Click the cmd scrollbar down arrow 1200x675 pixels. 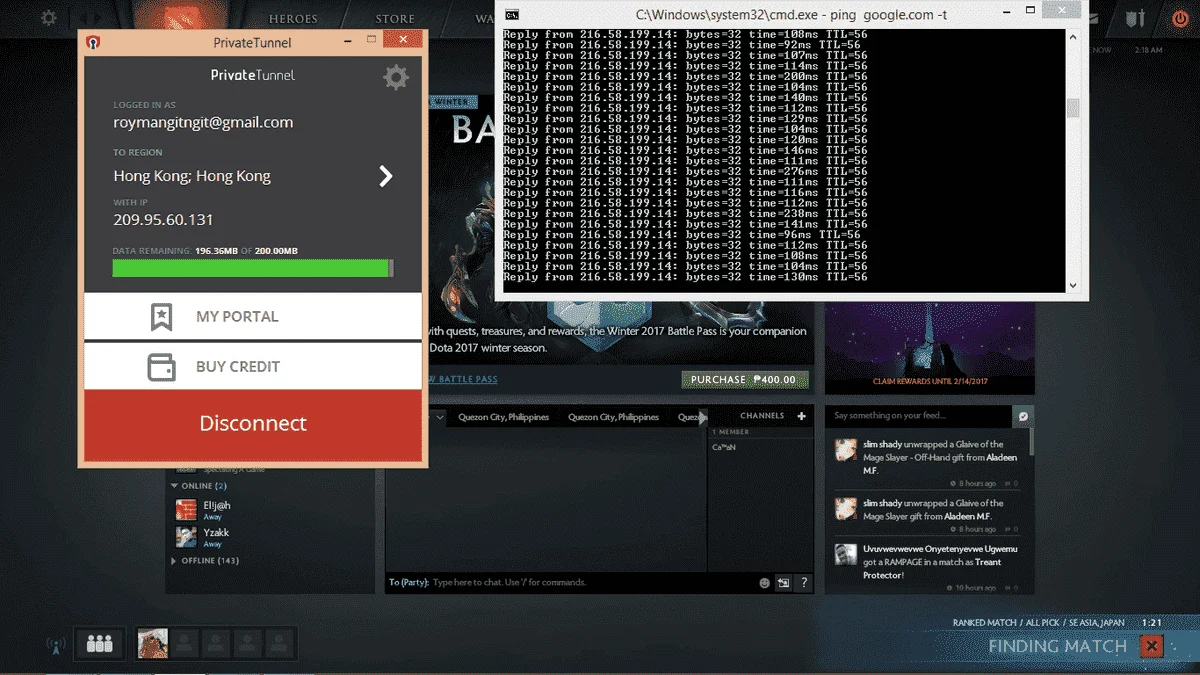pos(1073,284)
